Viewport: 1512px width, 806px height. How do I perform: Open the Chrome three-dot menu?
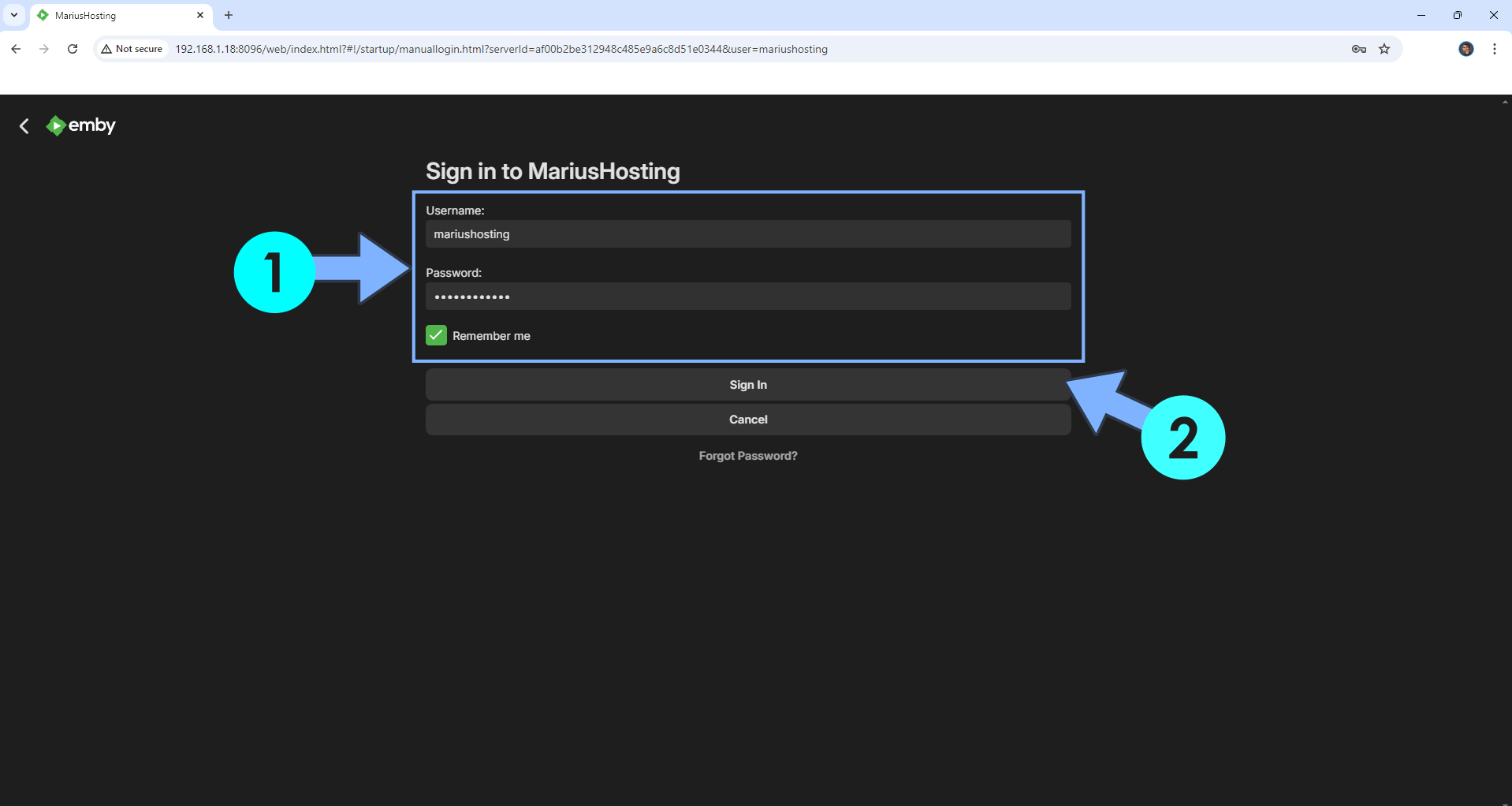click(x=1495, y=49)
